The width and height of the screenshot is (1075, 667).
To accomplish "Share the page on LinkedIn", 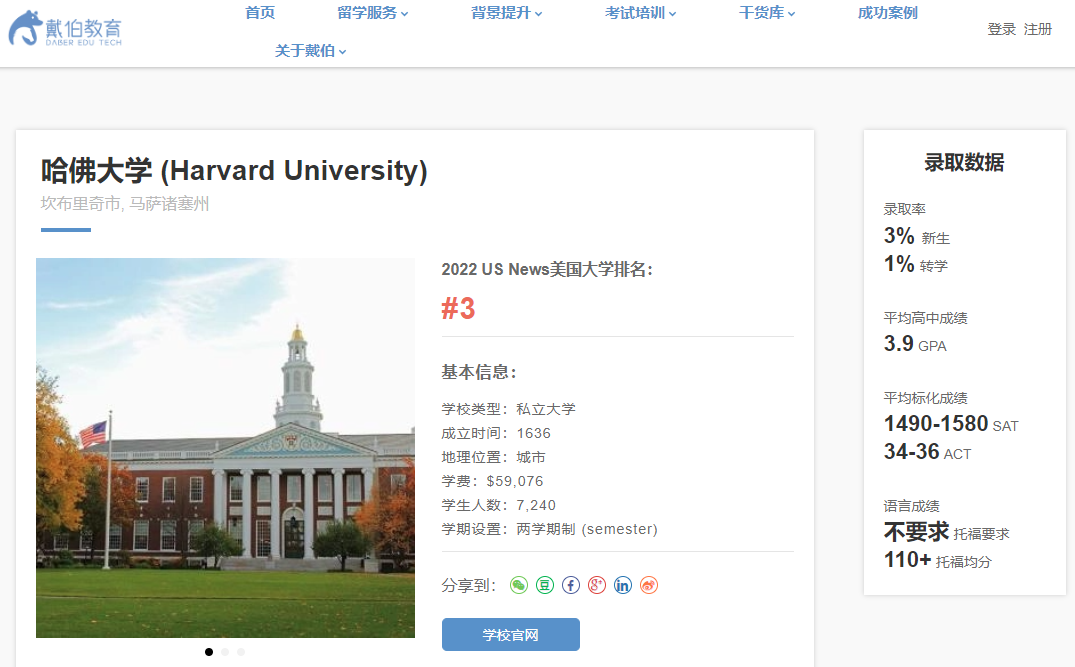I will tap(622, 585).
